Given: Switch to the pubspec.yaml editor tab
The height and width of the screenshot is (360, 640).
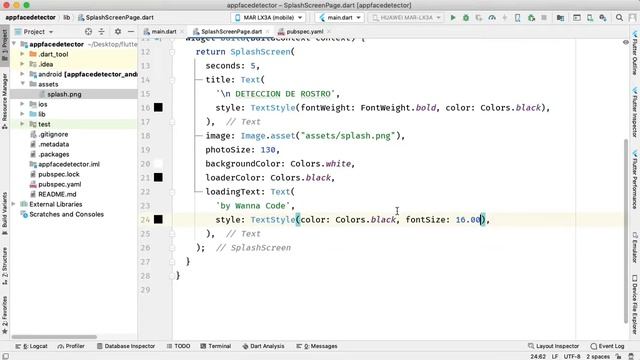Looking at the screenshot, I should [x=304, y=31].
